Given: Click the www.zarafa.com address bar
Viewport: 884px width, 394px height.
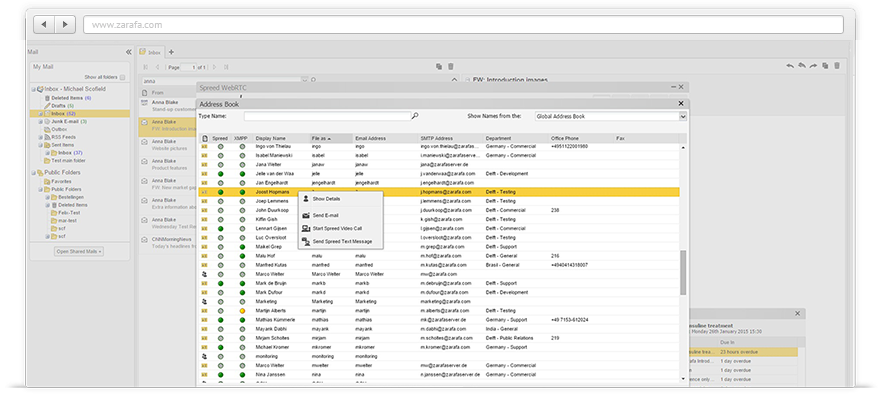Looking at the screenshot, I should pos(463,25).
